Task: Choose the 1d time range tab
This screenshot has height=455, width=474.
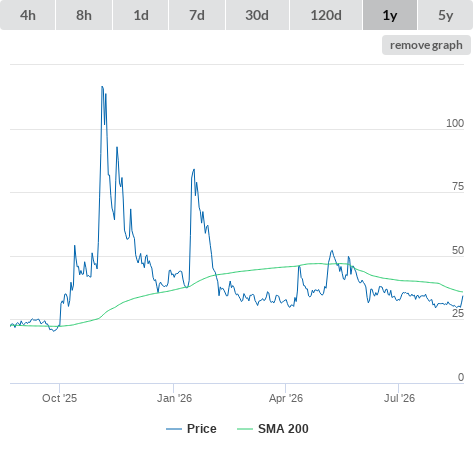Action: coord(141,15)
